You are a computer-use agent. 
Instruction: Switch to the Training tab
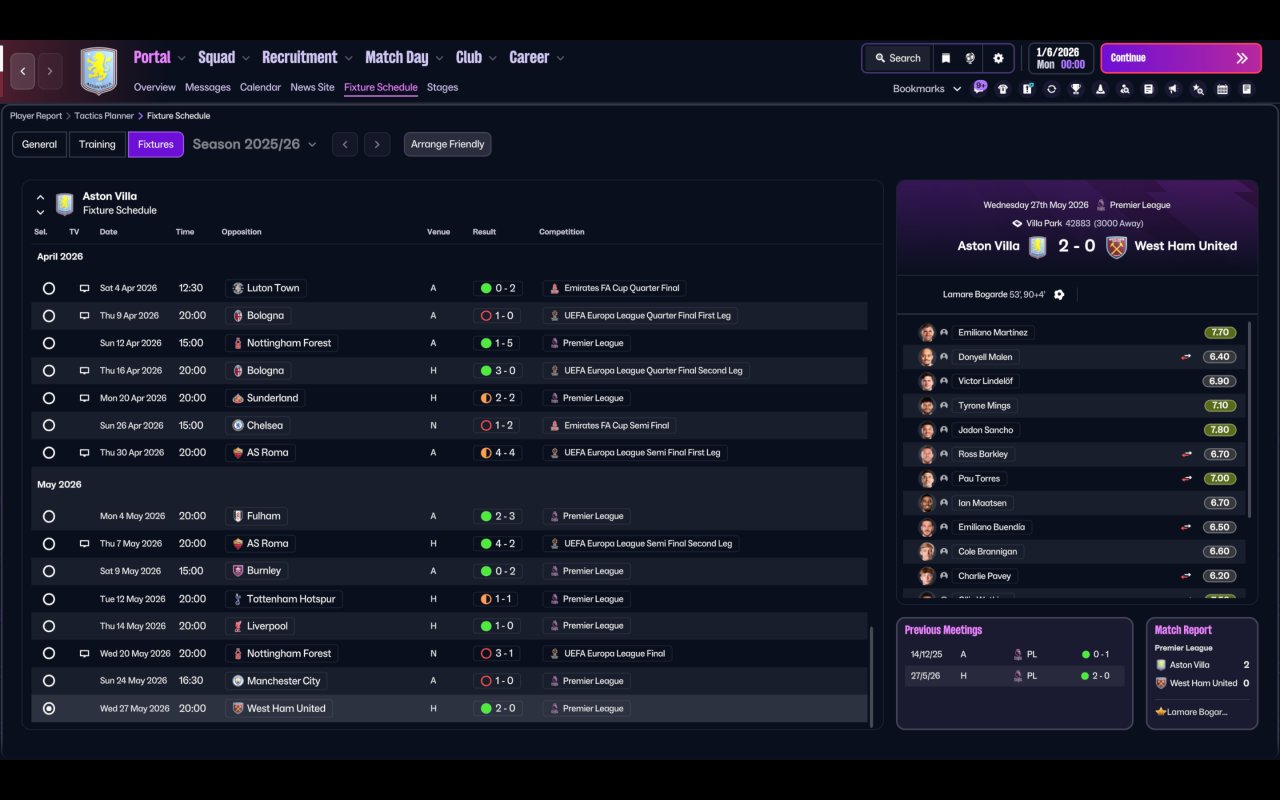pyautogui.click(x=97, y=145)
